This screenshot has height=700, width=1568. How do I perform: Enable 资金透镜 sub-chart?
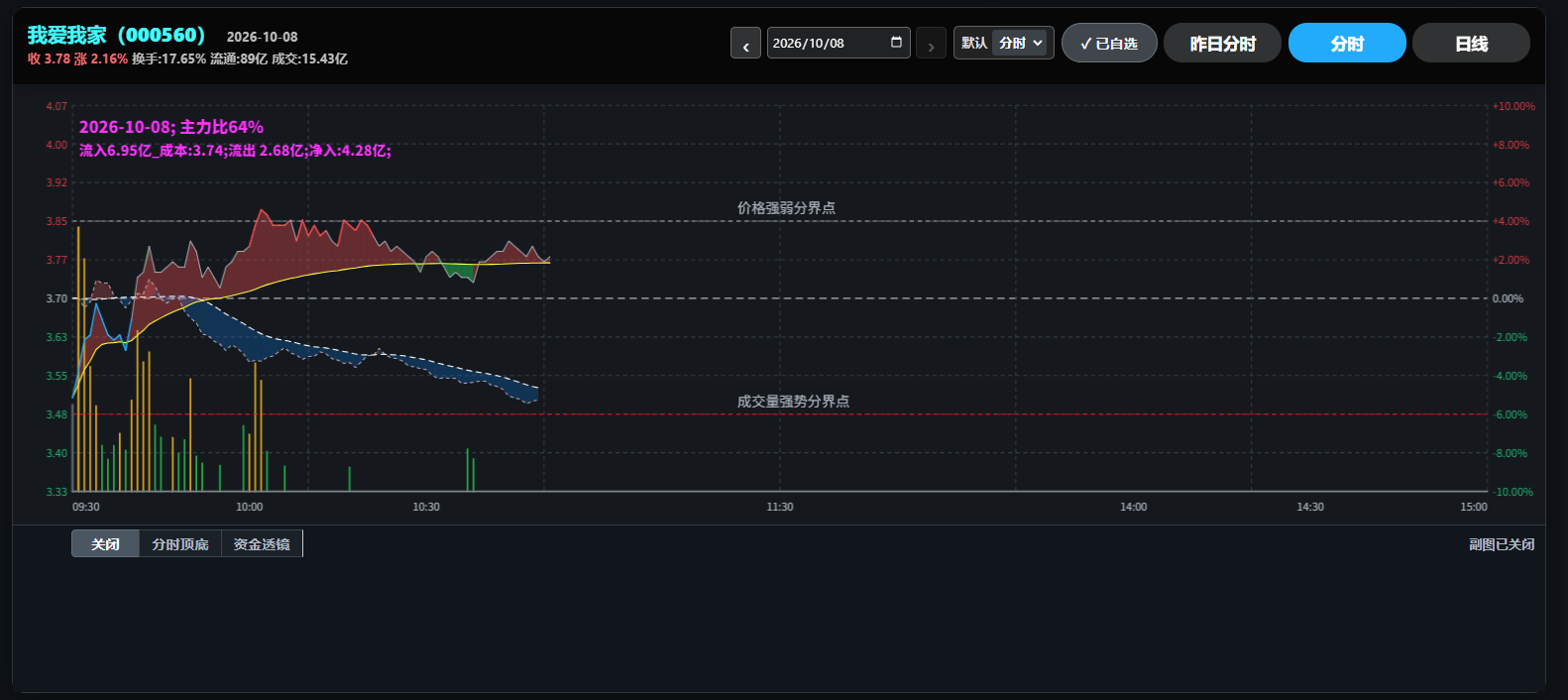point(262,544)
